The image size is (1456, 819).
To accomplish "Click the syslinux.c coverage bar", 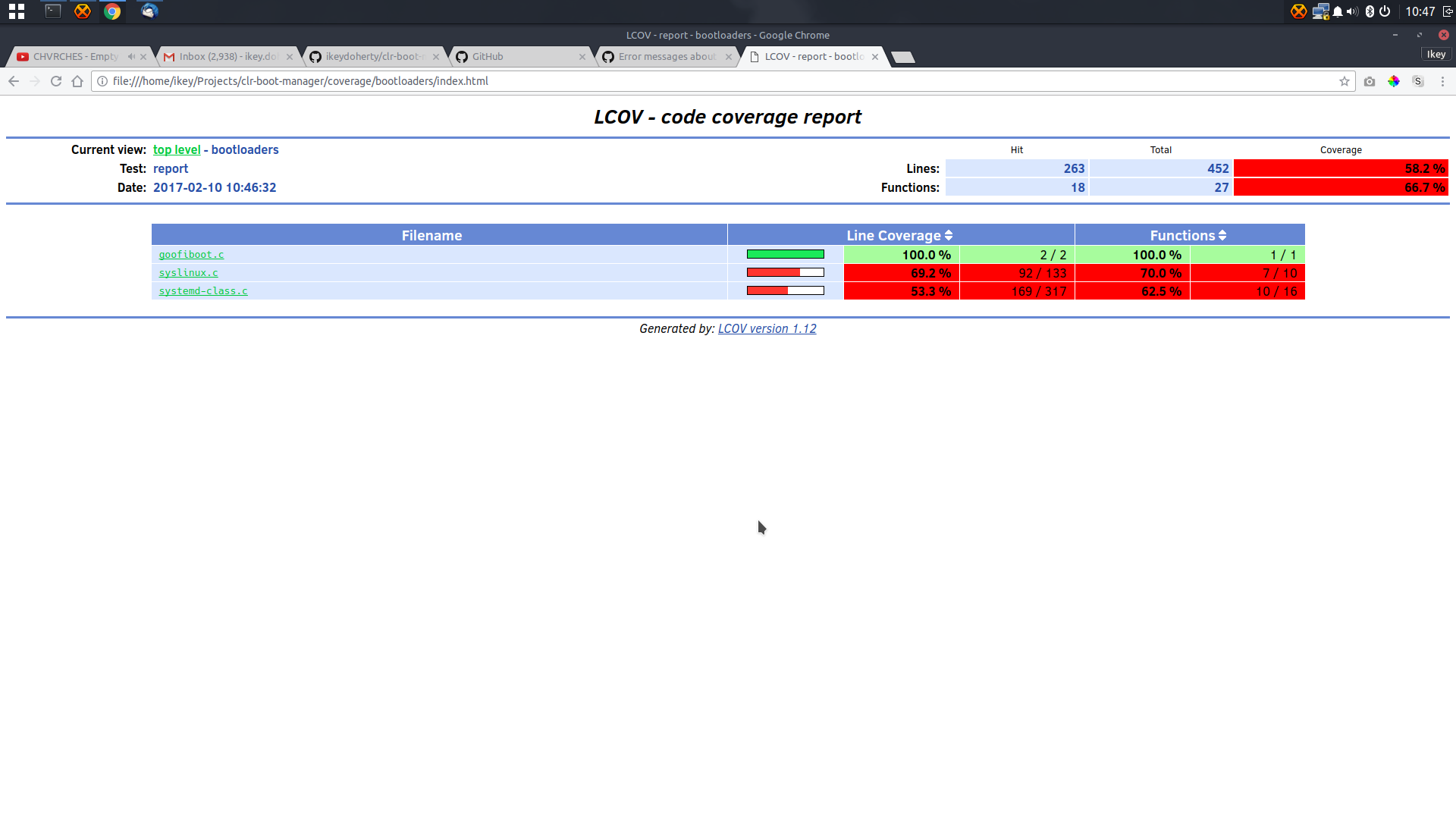I will coord(786,273).
